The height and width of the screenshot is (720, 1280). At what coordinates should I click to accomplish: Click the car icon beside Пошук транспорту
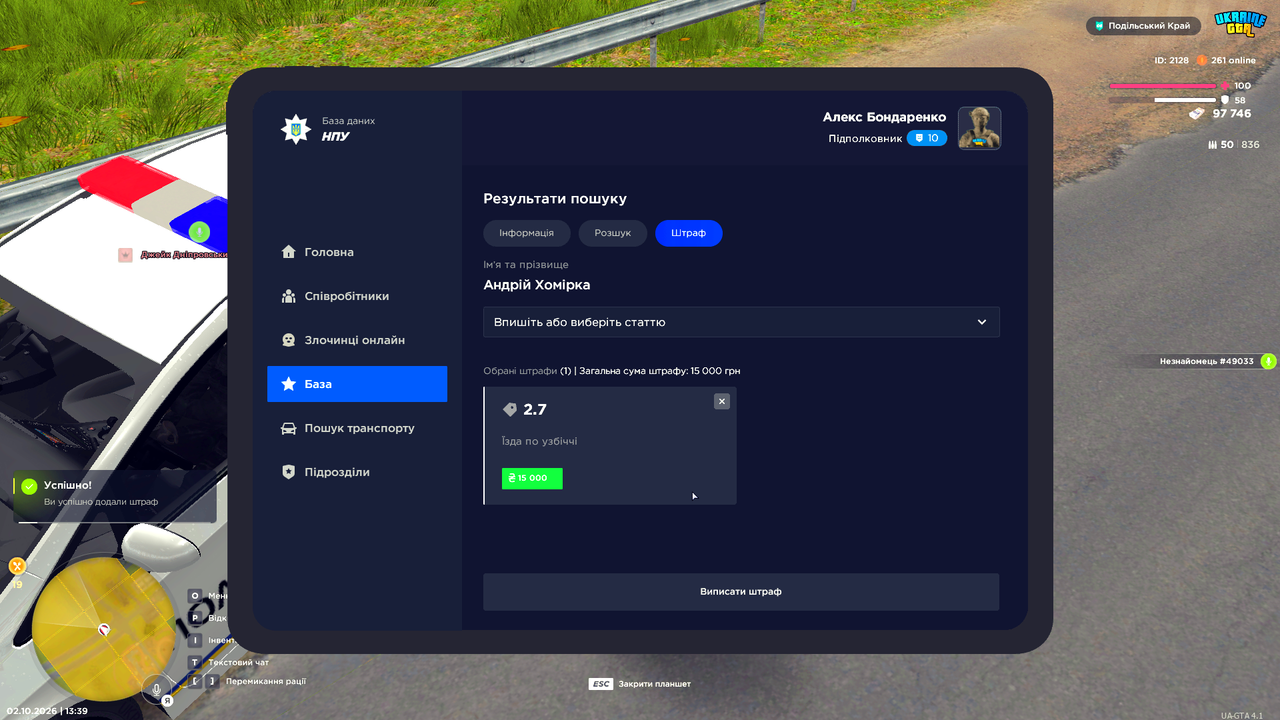(x=289, y=428)
